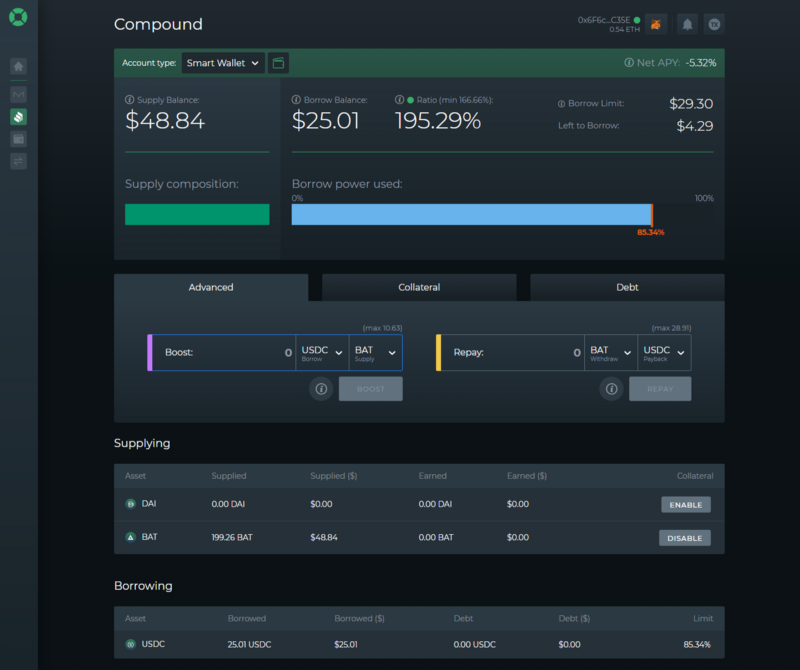Click the 0.00 DAI supplied cell
Image resolution: width=800 pixels, height=670 pixels.
click(x=228, y=504)
